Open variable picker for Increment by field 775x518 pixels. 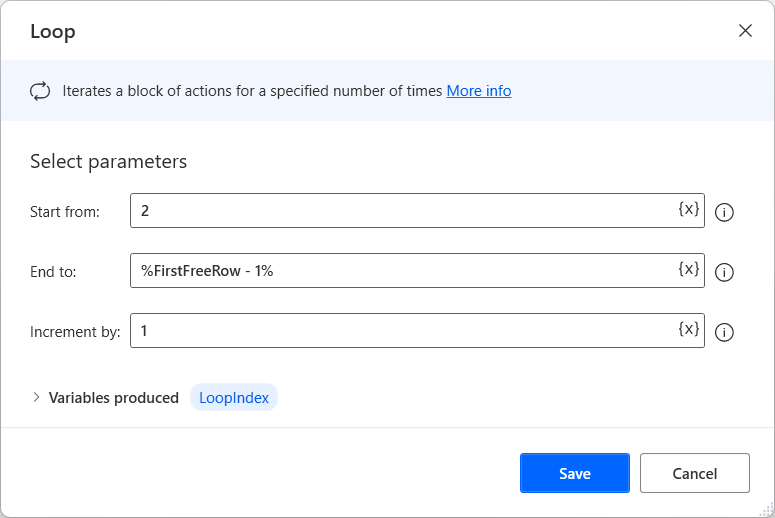tap(688, 330)
